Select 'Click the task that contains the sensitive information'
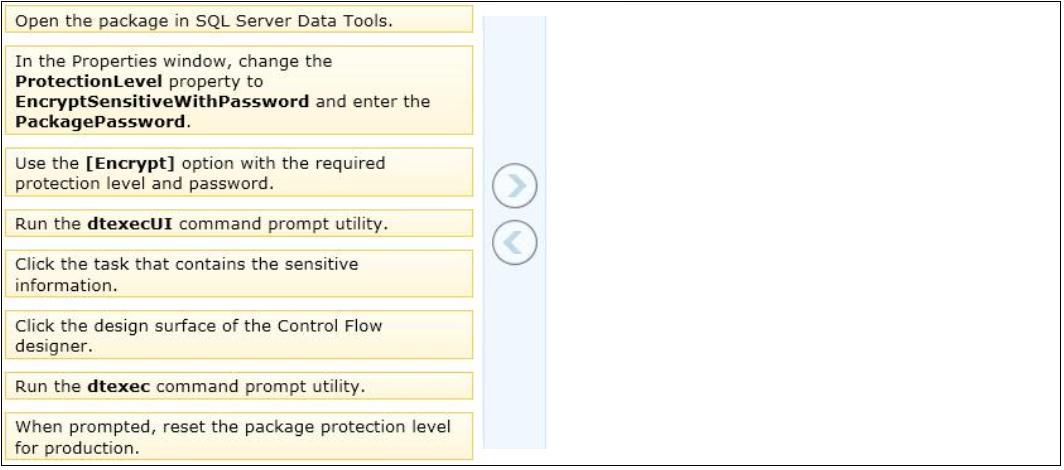1064x470 pixels. (239, 273)
